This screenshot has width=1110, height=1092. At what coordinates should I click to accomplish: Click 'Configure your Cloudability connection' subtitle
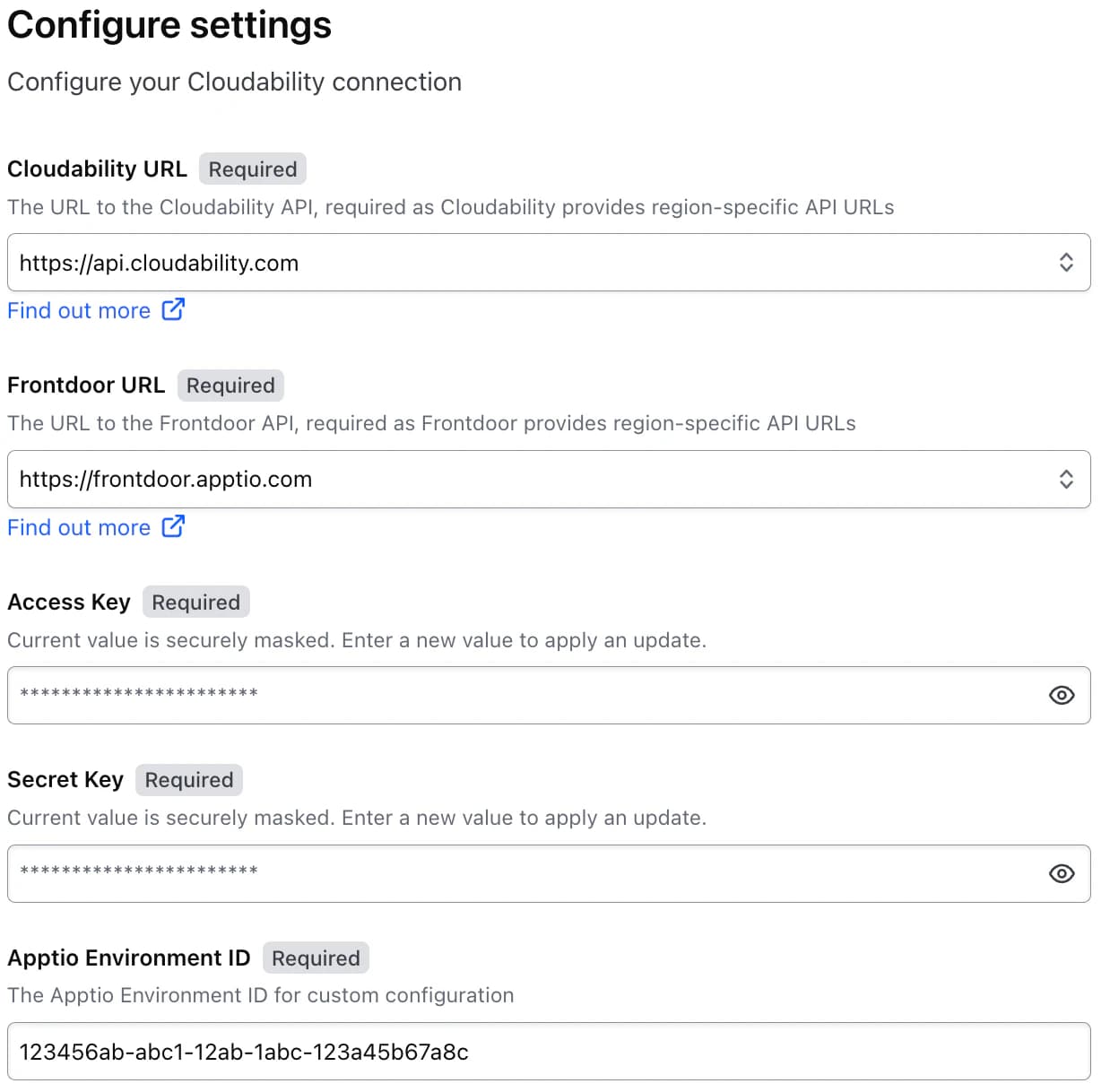tap(234, 82)
